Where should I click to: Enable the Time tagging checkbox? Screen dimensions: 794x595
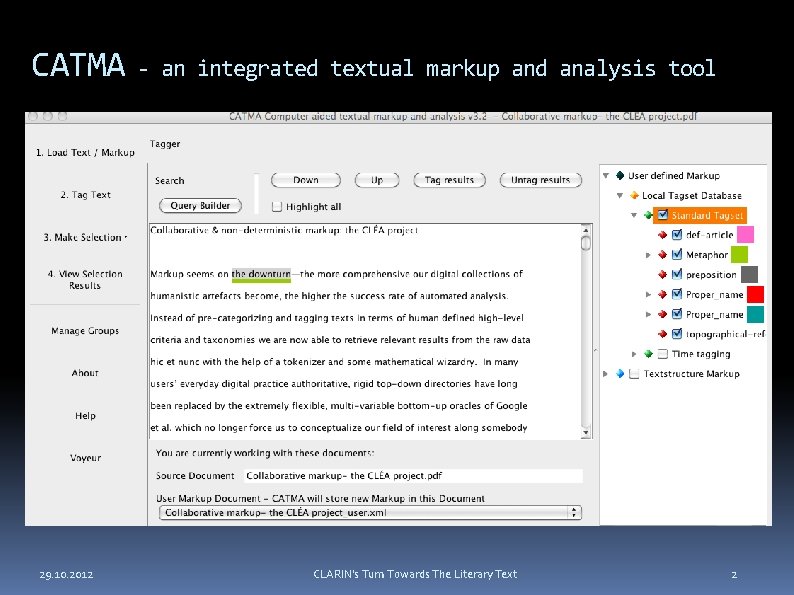tap(663, 354)
